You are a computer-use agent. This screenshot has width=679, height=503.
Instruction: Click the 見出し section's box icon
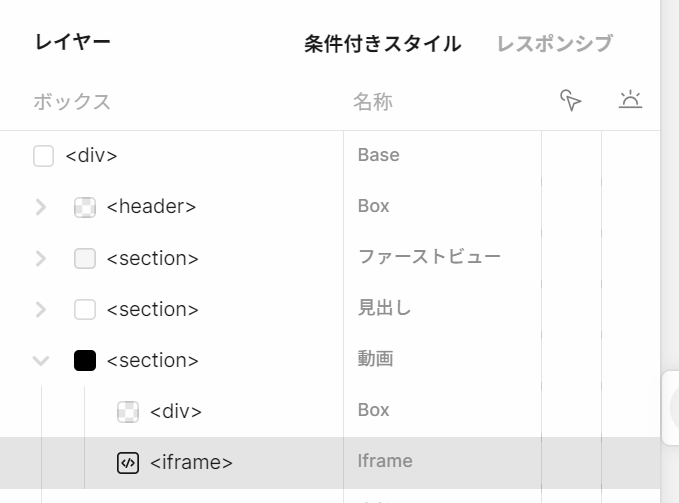click(x=85, y=309)
